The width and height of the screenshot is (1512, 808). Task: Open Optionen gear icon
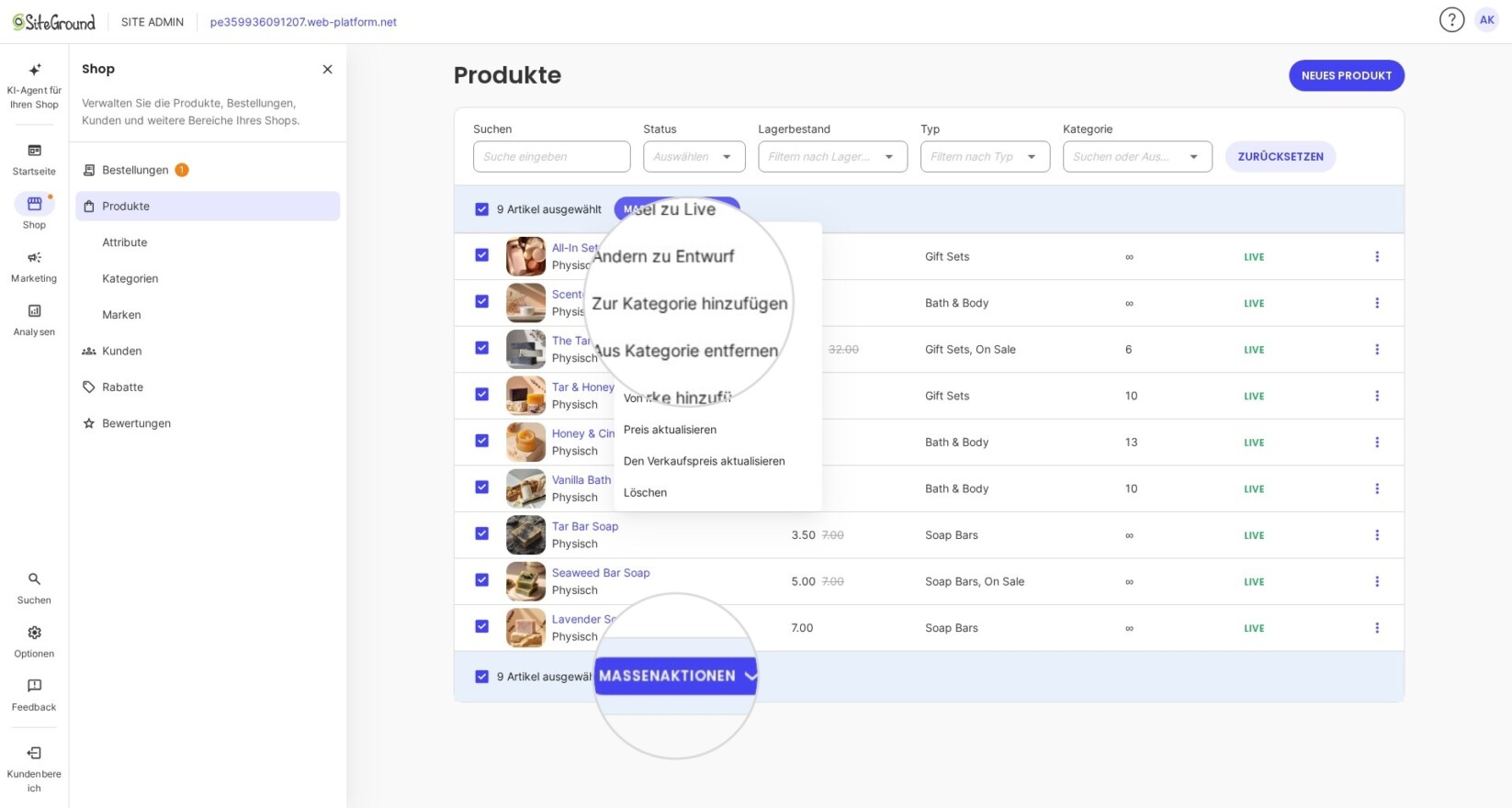pyautogui.click(x=34, y=633)
